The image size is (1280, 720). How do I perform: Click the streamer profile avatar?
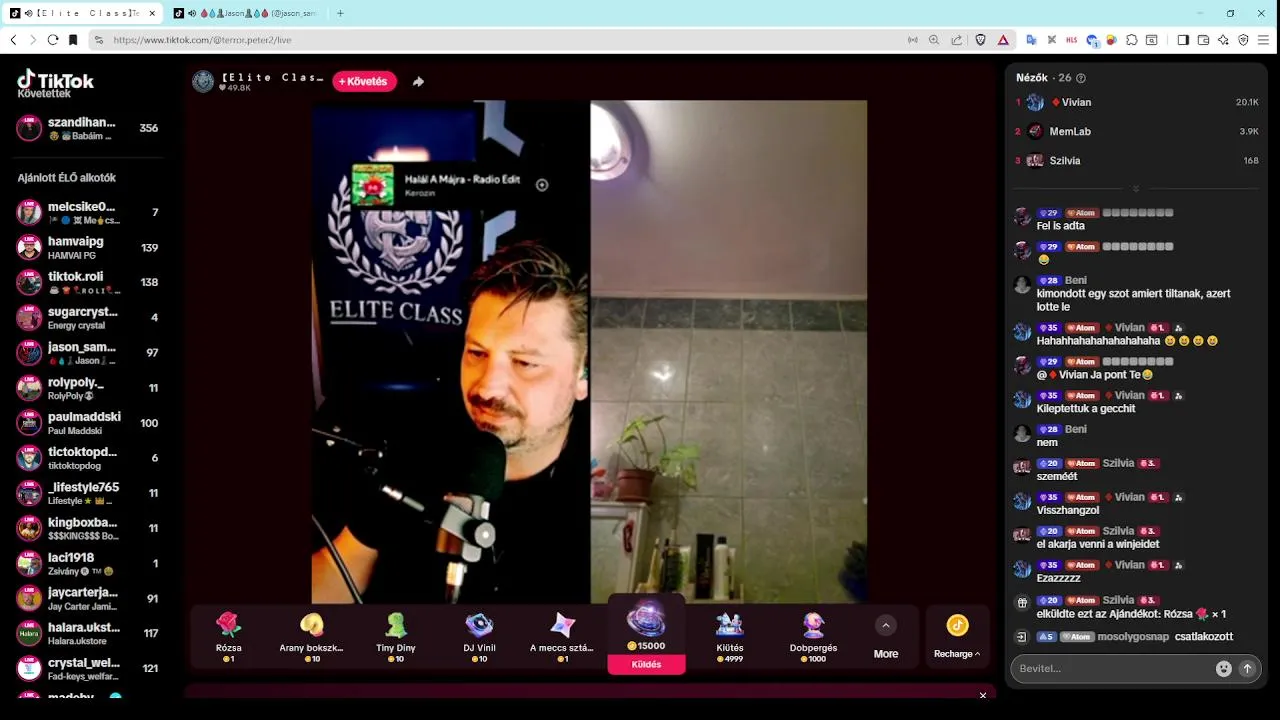click(x=203, y=82)
